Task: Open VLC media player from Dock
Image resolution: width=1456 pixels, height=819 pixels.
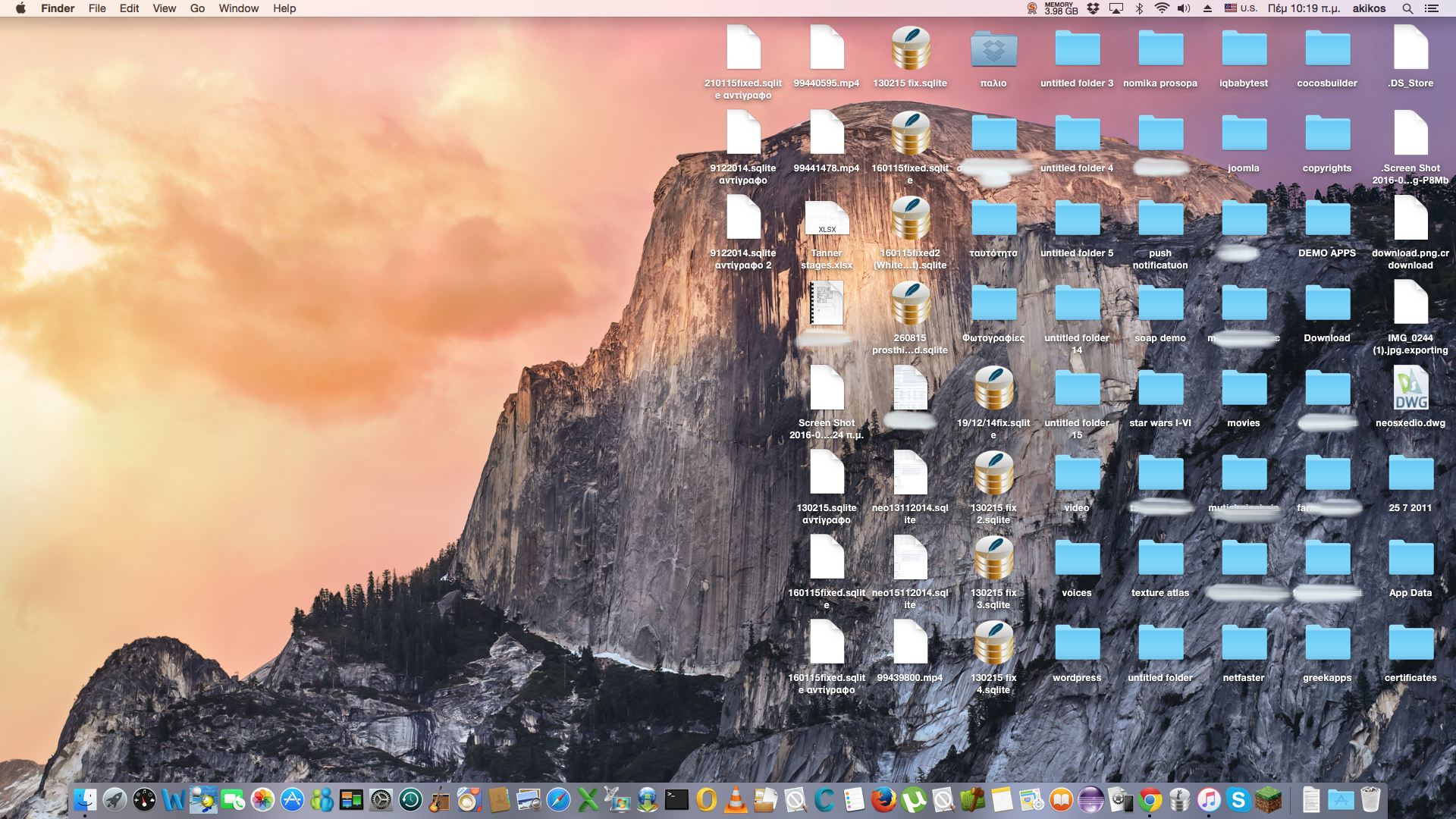Action: coord(735,799)
